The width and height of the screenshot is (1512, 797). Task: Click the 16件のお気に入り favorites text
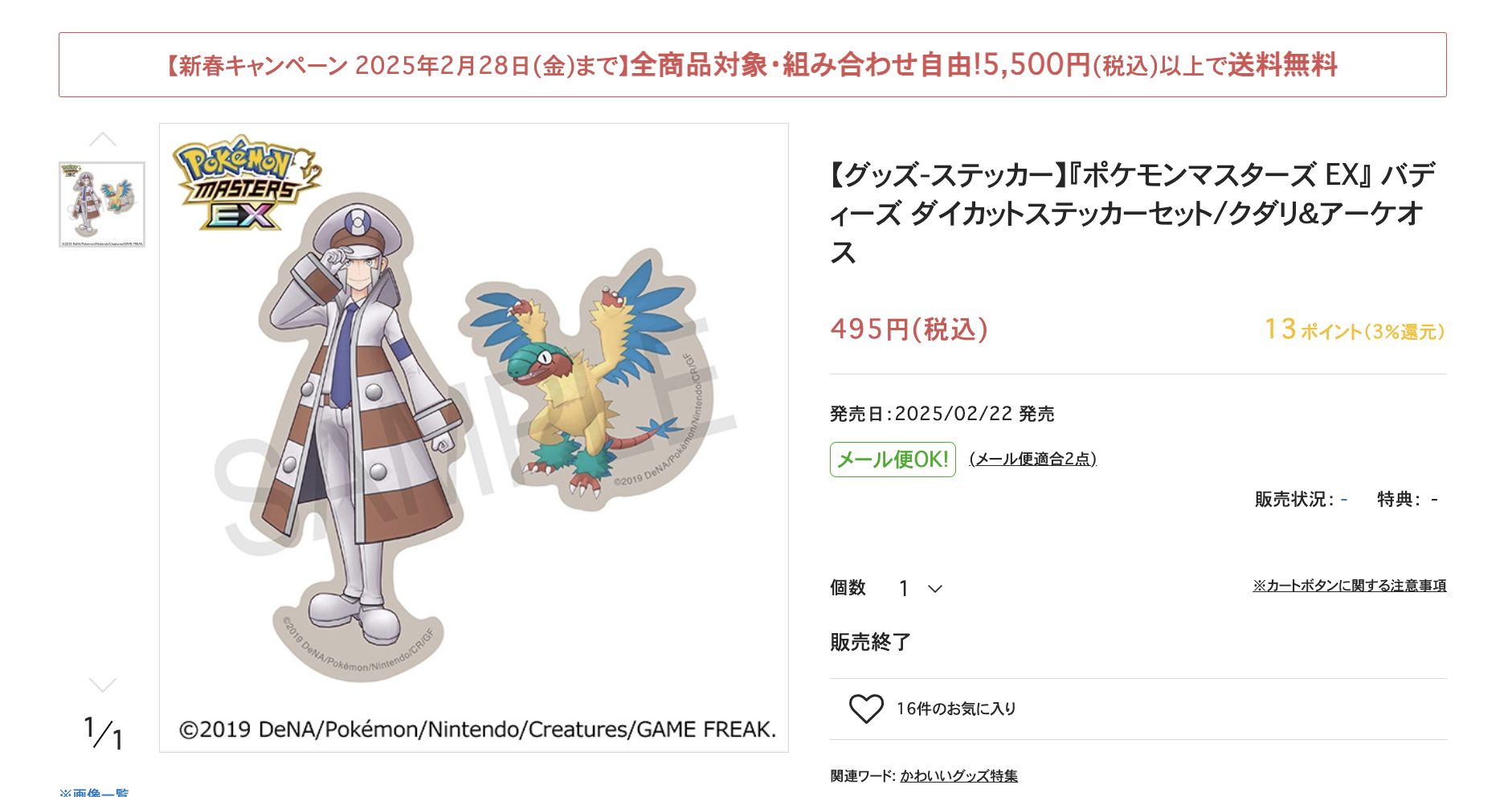[956, 709]
